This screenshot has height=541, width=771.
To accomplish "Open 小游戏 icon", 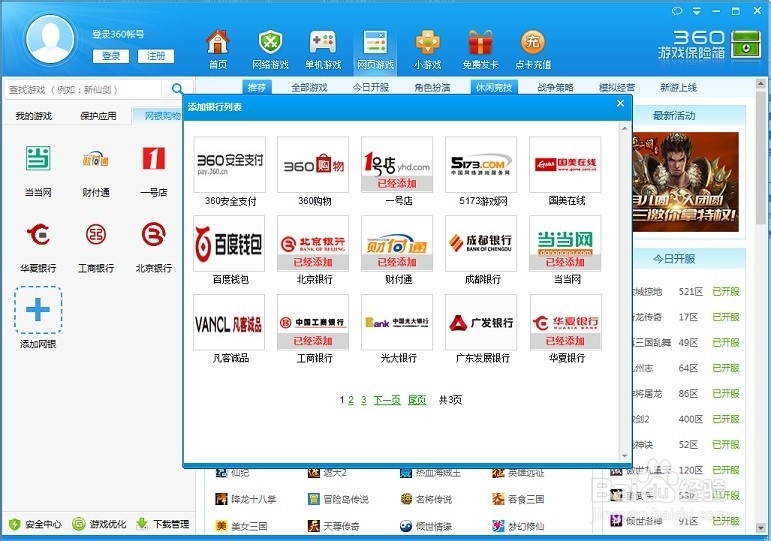I will tap(428, 49).
